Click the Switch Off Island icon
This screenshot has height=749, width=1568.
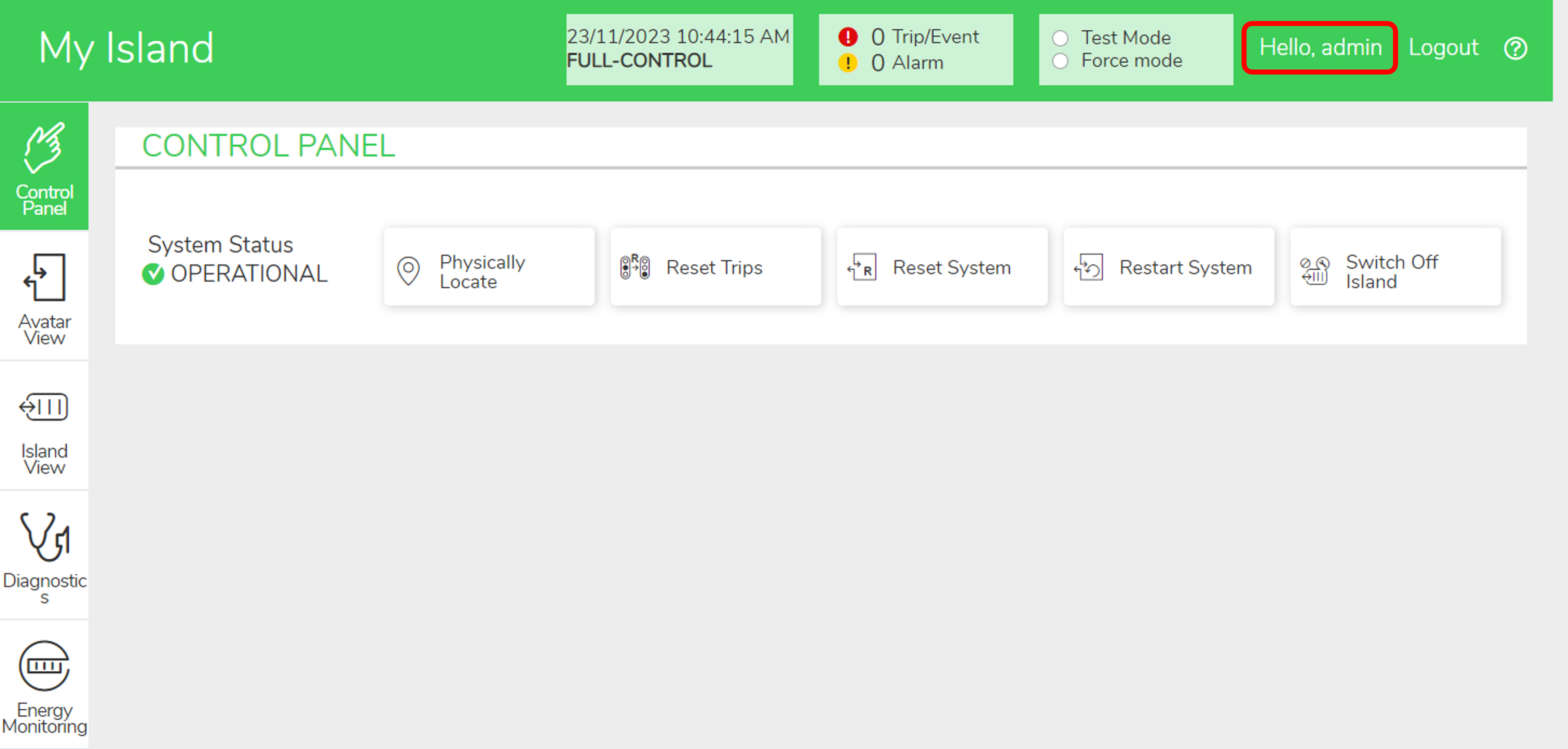[x=1314, y=270]
